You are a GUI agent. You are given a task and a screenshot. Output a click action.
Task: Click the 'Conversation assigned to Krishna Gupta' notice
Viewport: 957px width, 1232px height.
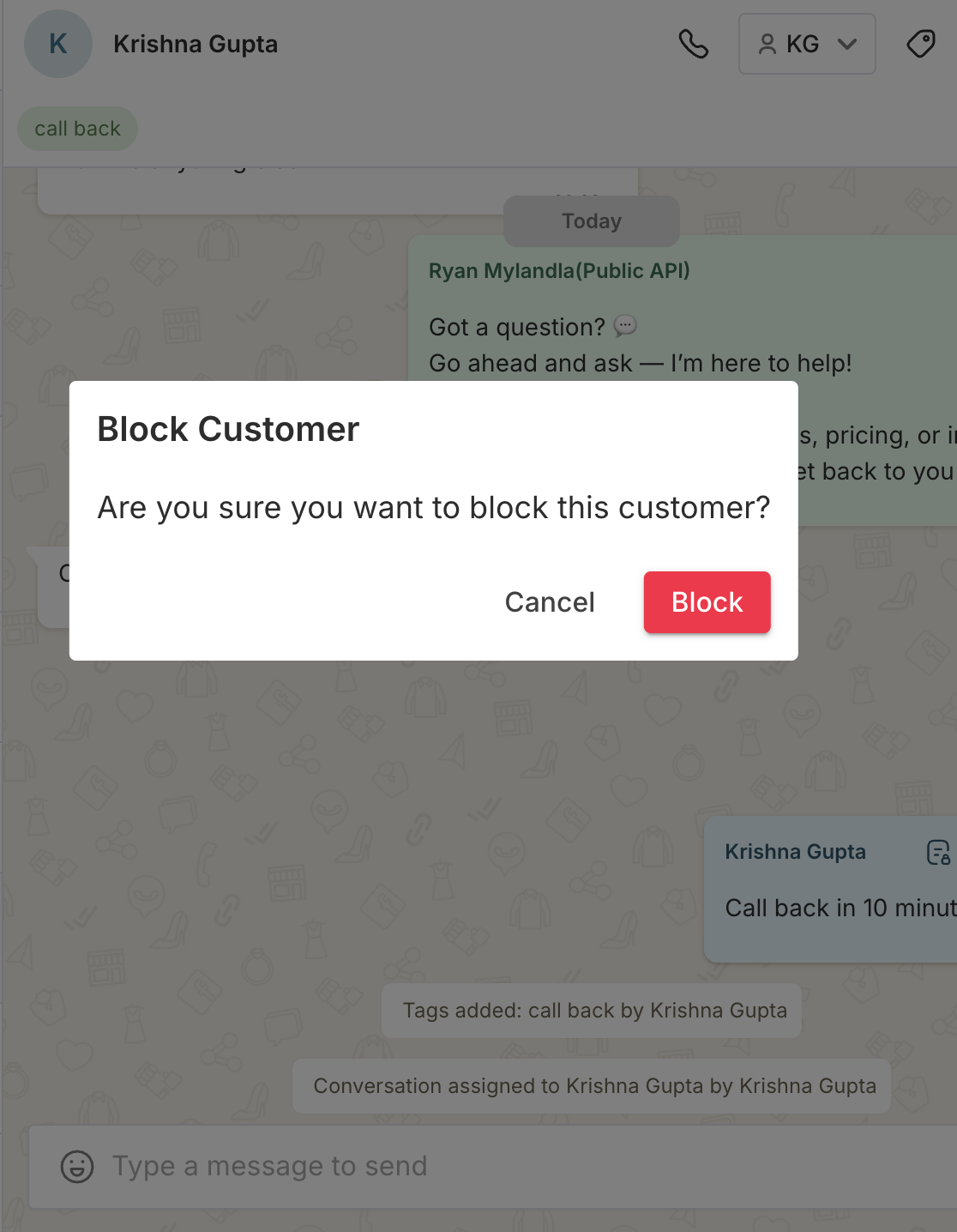coord(594,1086)
